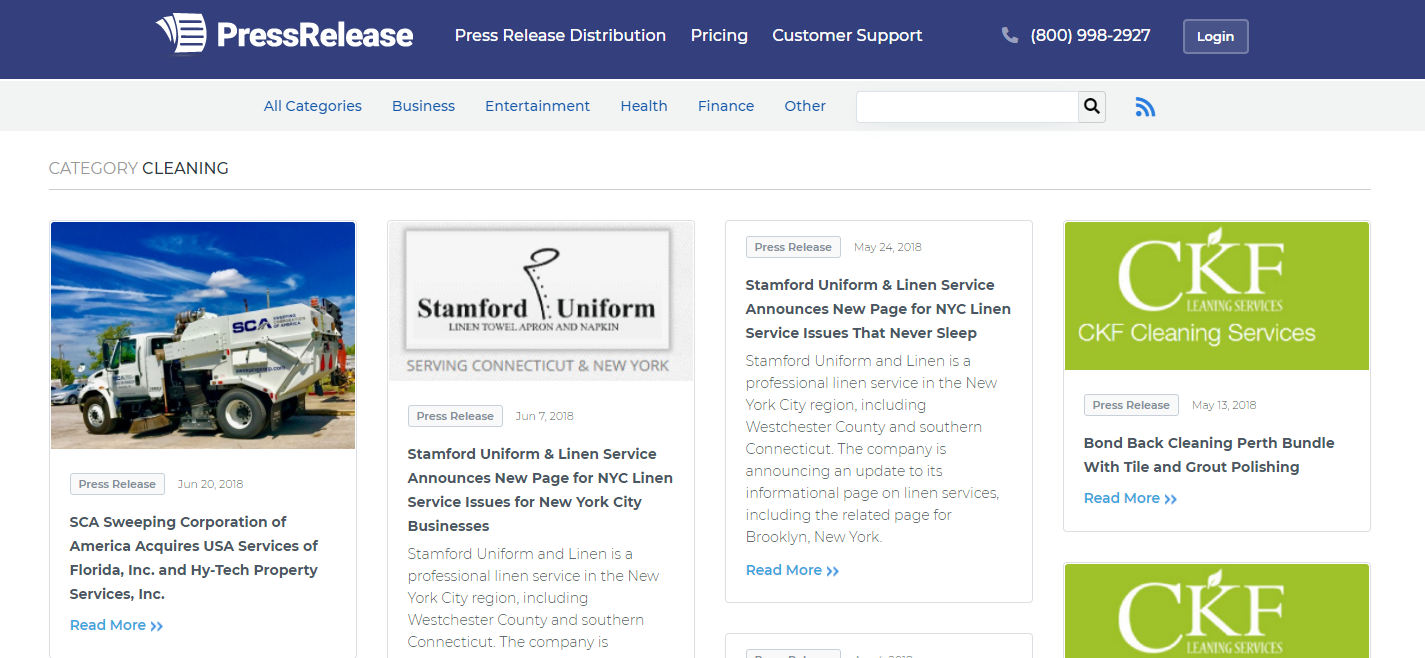This screenshot has height=658, width=1425.
Task: Click the May 24, 2018 date text
Action: coord(888,247)
